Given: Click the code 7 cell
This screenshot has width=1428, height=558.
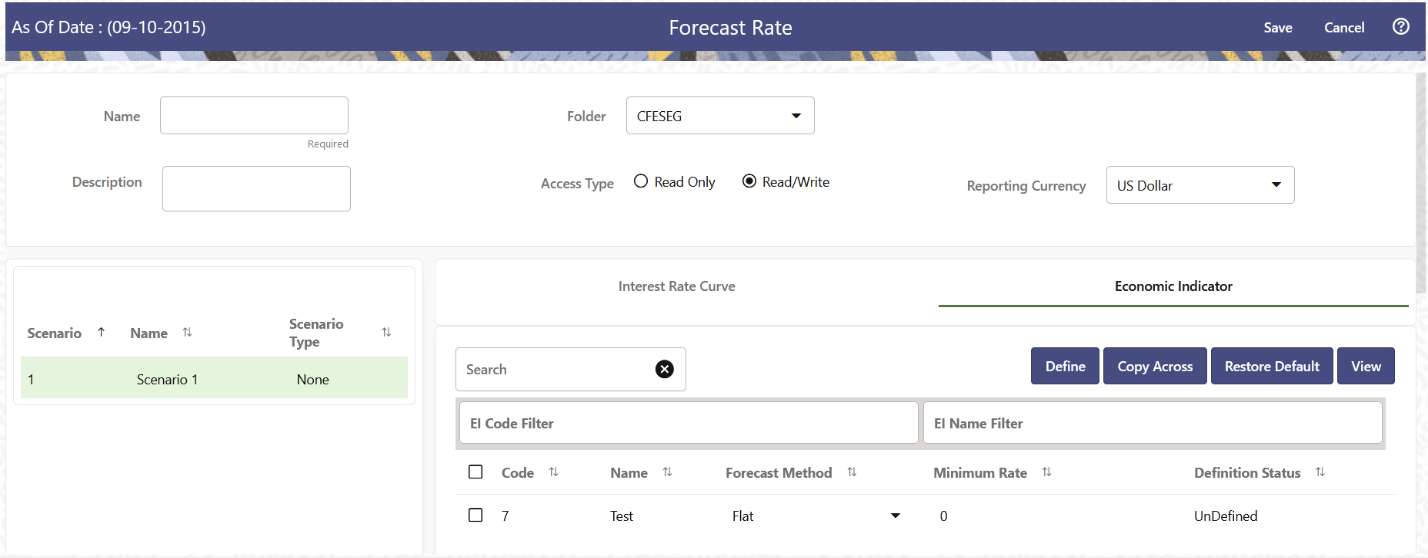Looking at the screenshot, I should (506, 516).
